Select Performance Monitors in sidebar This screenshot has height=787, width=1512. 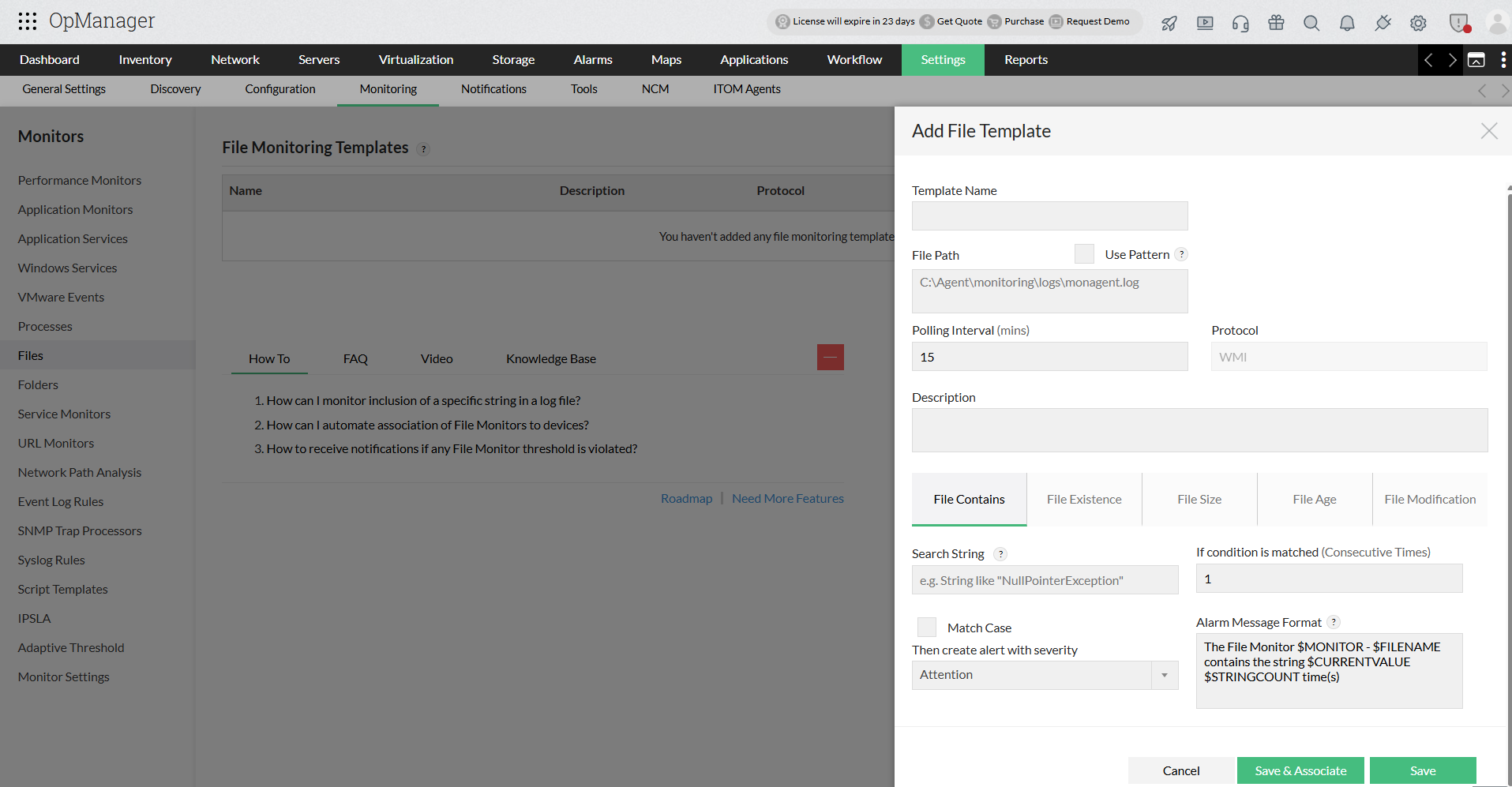(x=80, y=181)
